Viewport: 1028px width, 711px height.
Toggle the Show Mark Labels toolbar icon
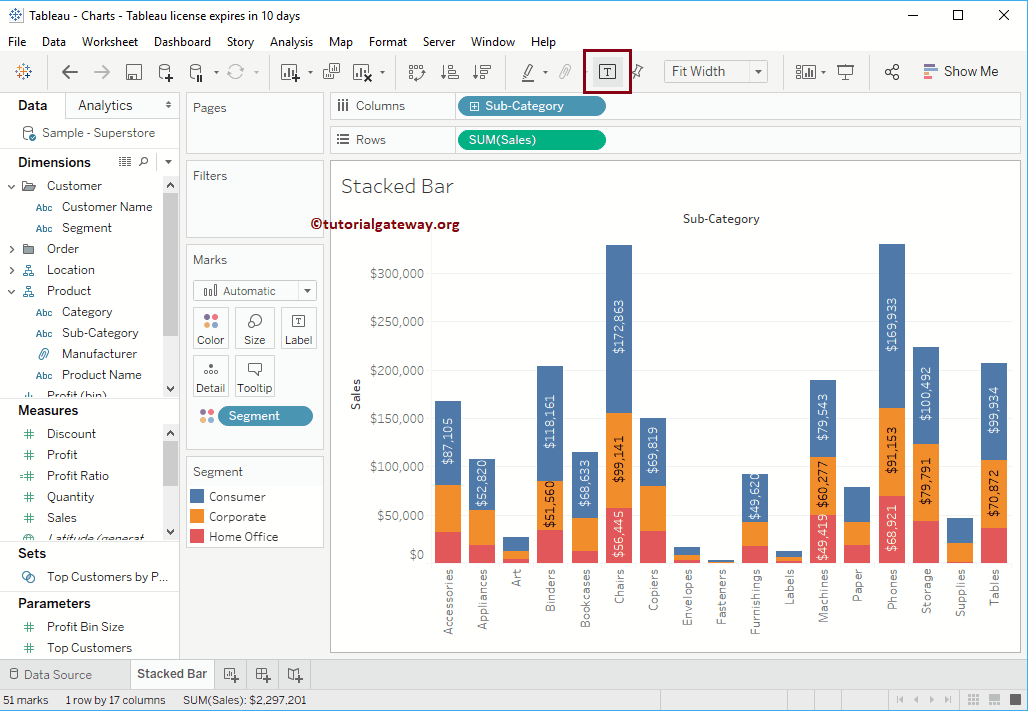tap(607, 71)
